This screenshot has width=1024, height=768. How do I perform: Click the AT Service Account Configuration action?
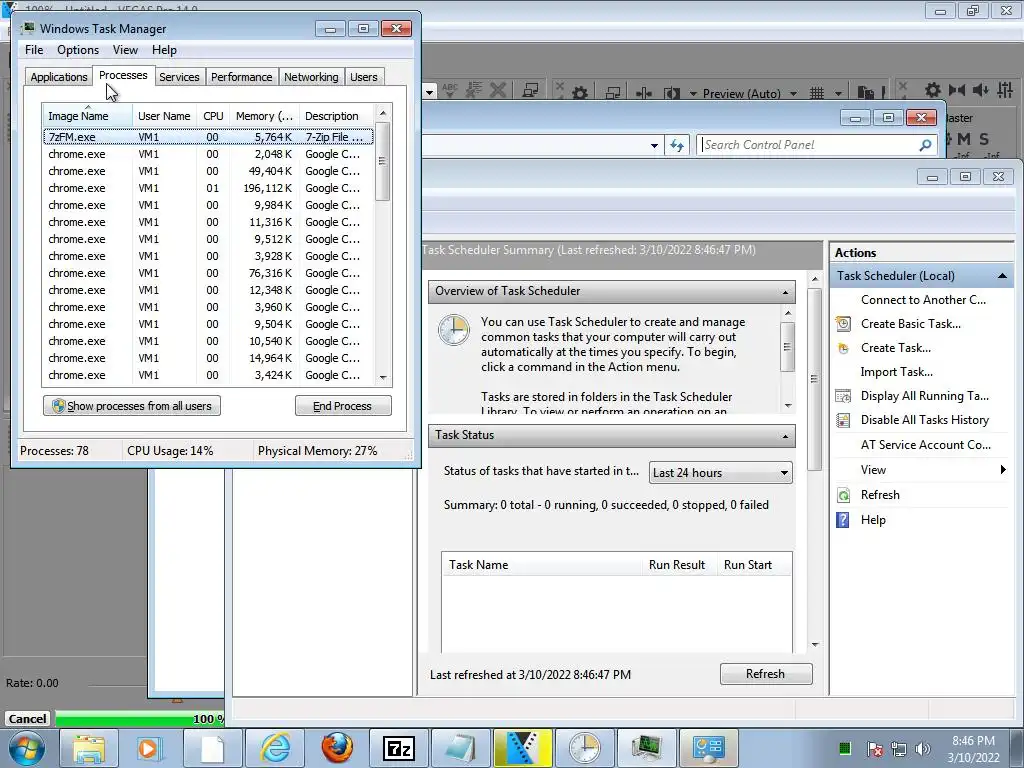925,445
